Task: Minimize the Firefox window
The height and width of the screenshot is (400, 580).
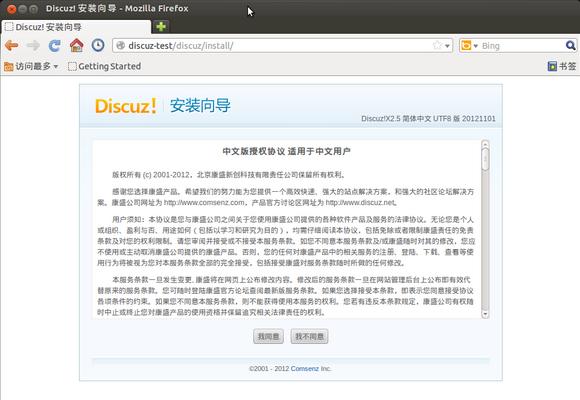Action: (x=23, y=9)
